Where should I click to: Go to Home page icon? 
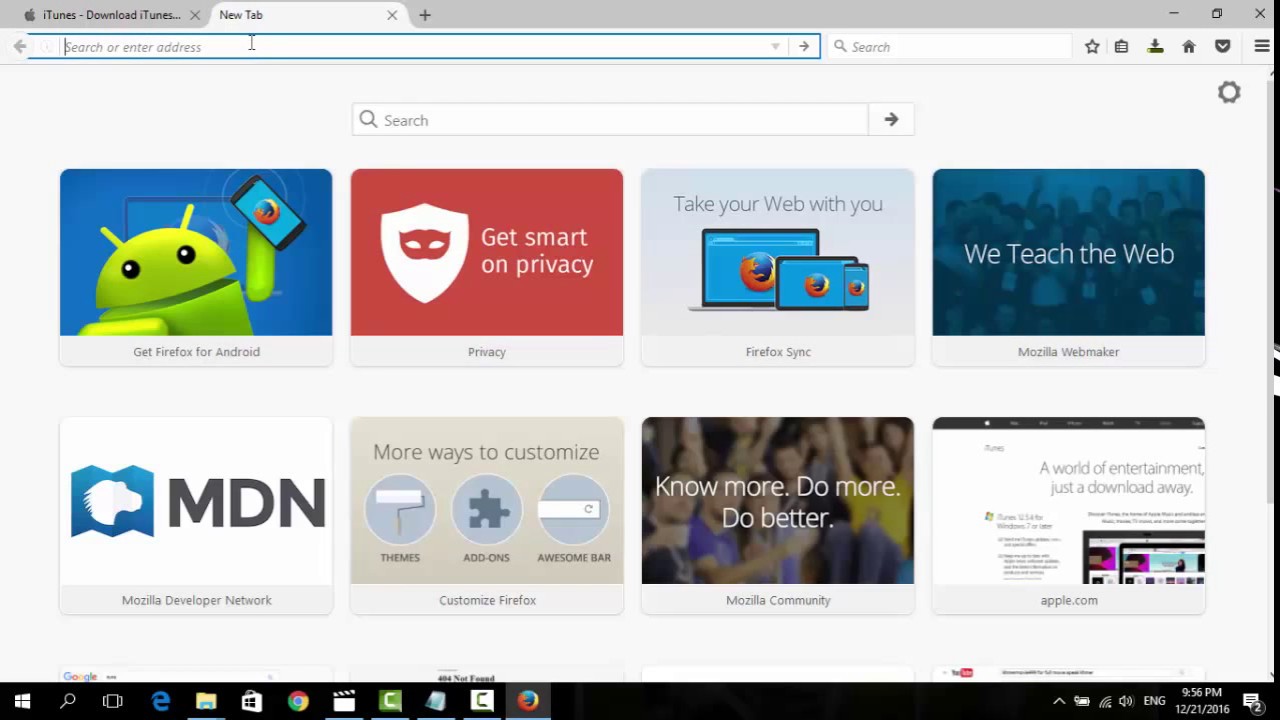point(1189,46)
